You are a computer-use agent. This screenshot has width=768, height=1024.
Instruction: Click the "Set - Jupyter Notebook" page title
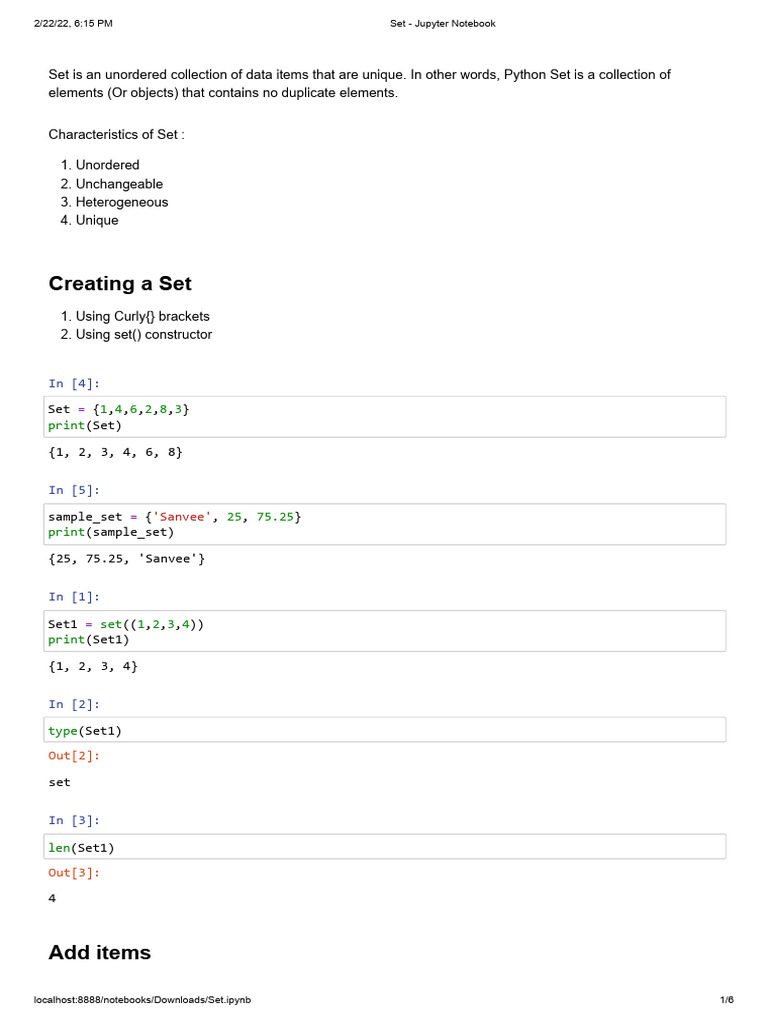click(442, 23)
